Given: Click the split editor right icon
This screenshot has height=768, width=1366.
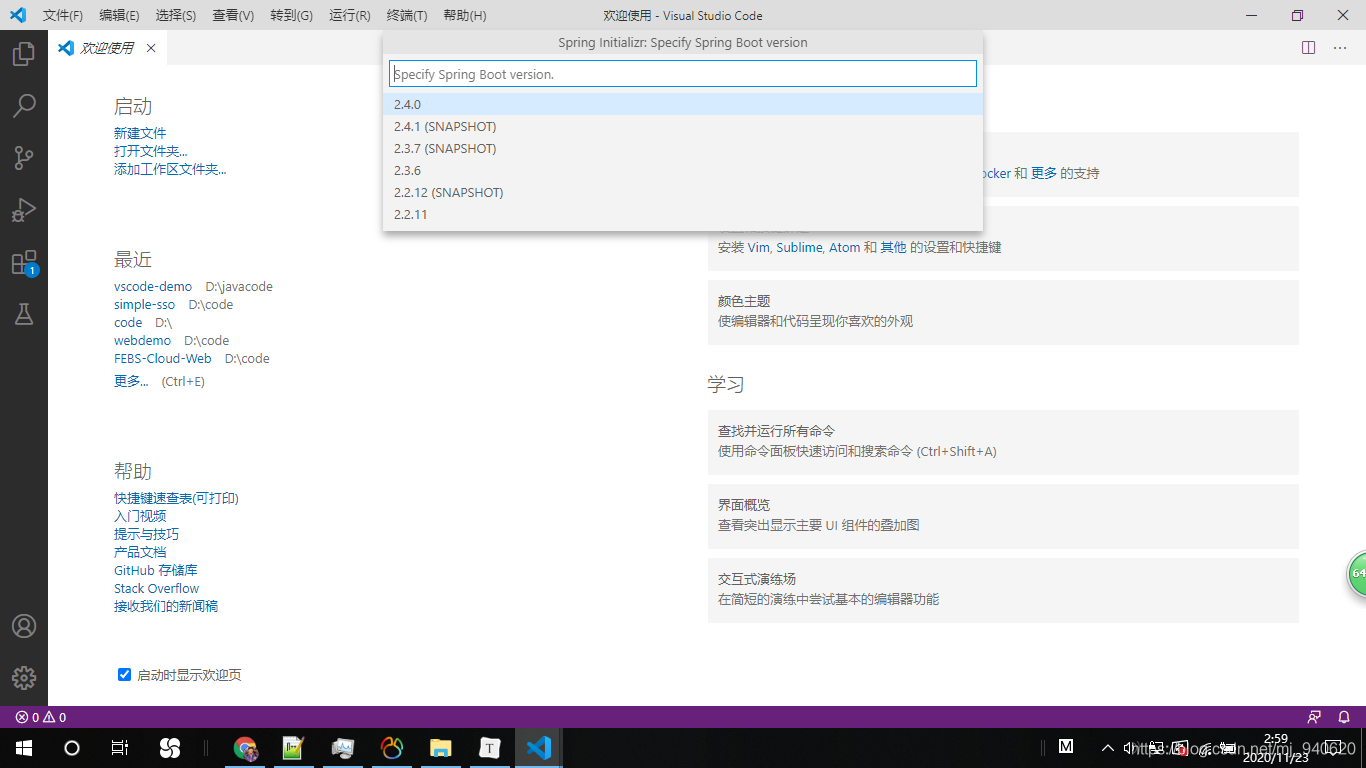Looking at the screenshot, I should click(1308, 48).
